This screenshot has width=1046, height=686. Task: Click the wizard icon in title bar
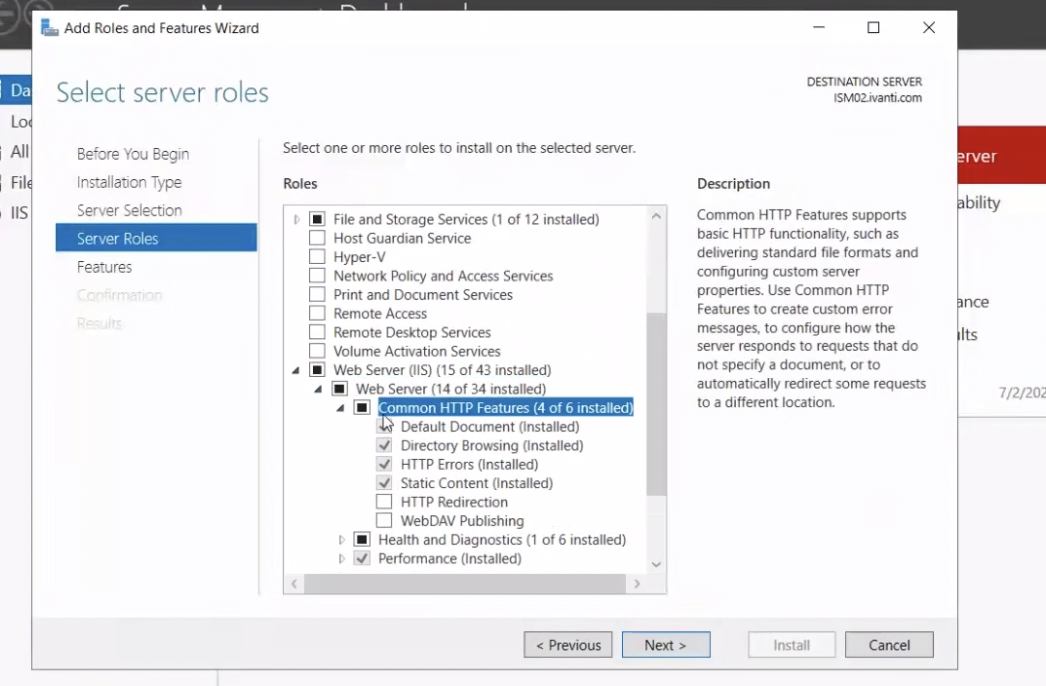(49, 28)
